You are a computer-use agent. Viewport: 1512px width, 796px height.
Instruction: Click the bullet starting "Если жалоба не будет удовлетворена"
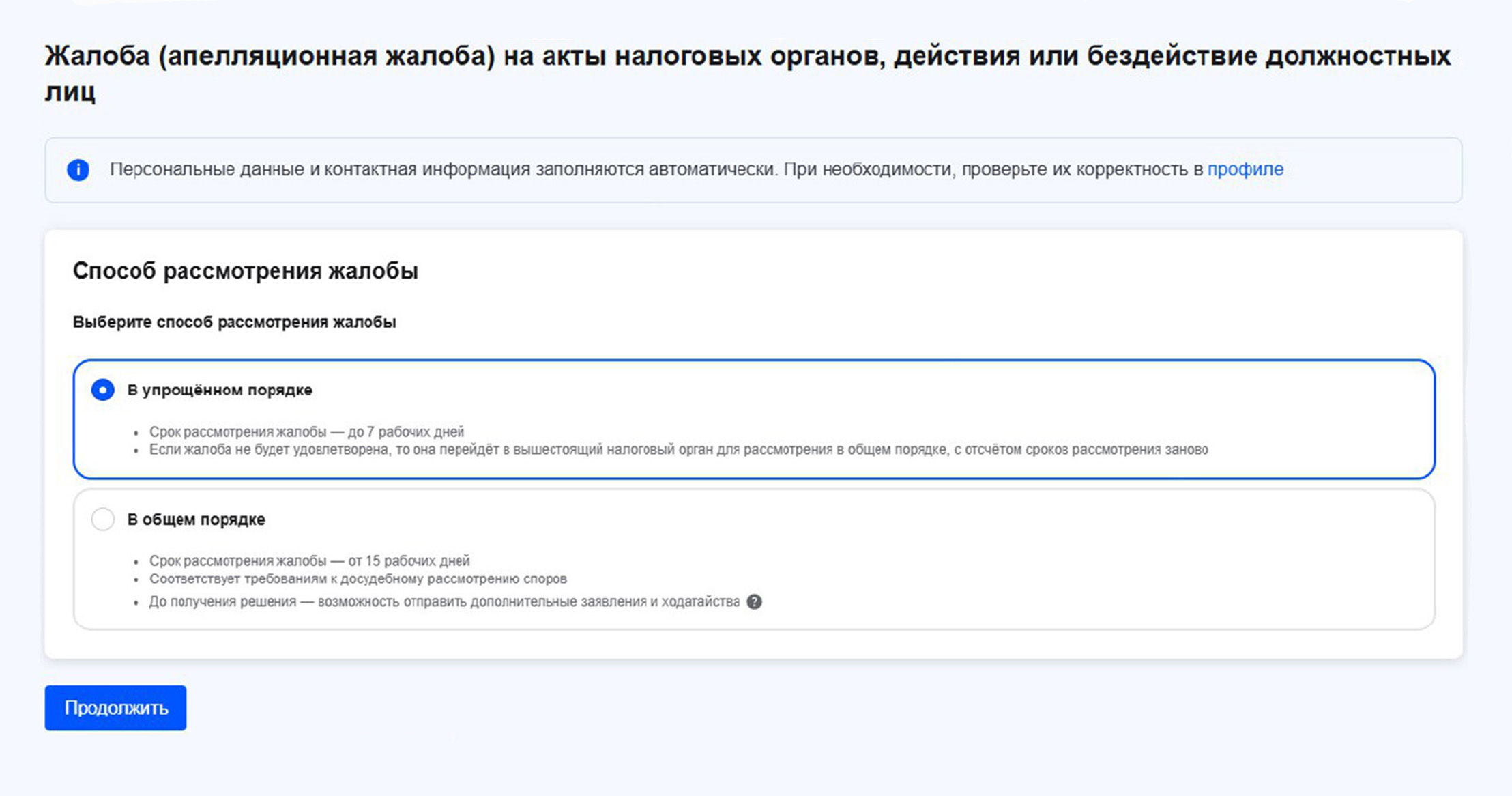point(678,449)
